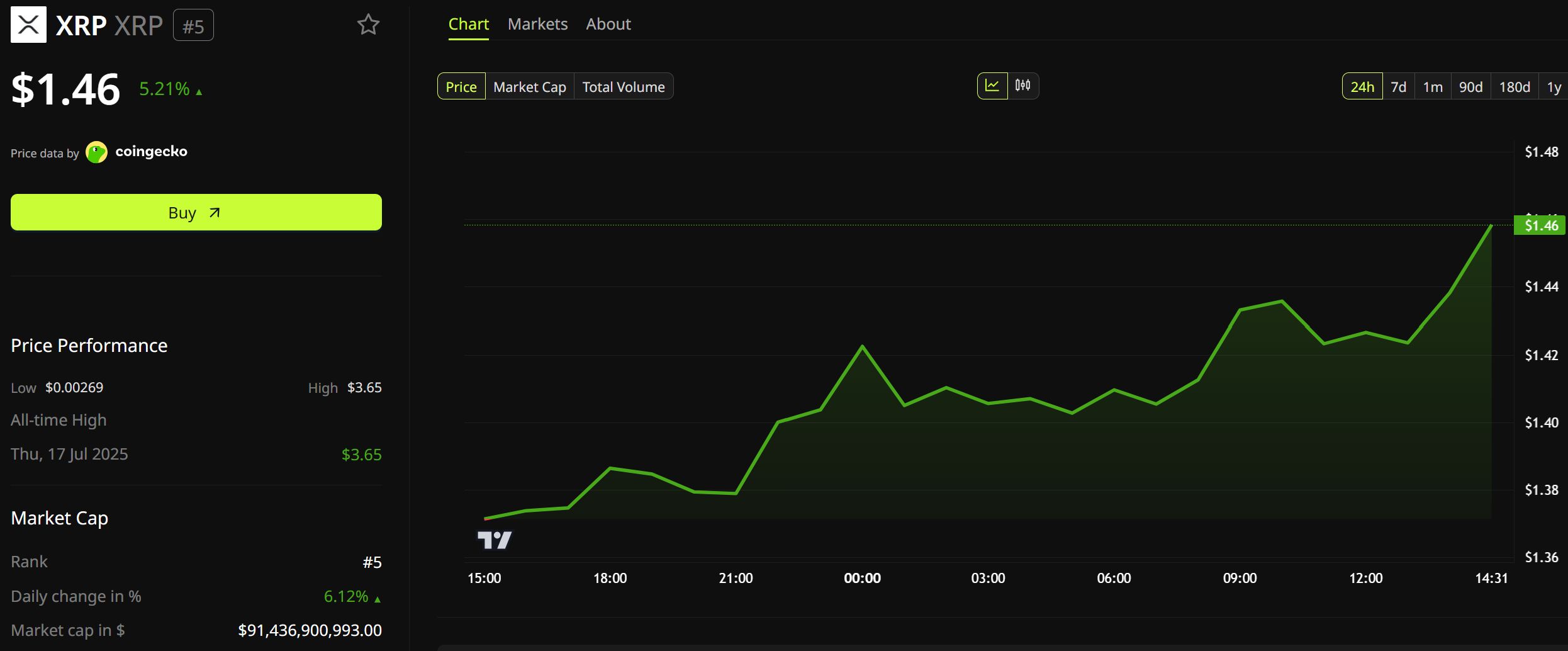Click the 14:31 time axis label

[x=1491, y=578]
